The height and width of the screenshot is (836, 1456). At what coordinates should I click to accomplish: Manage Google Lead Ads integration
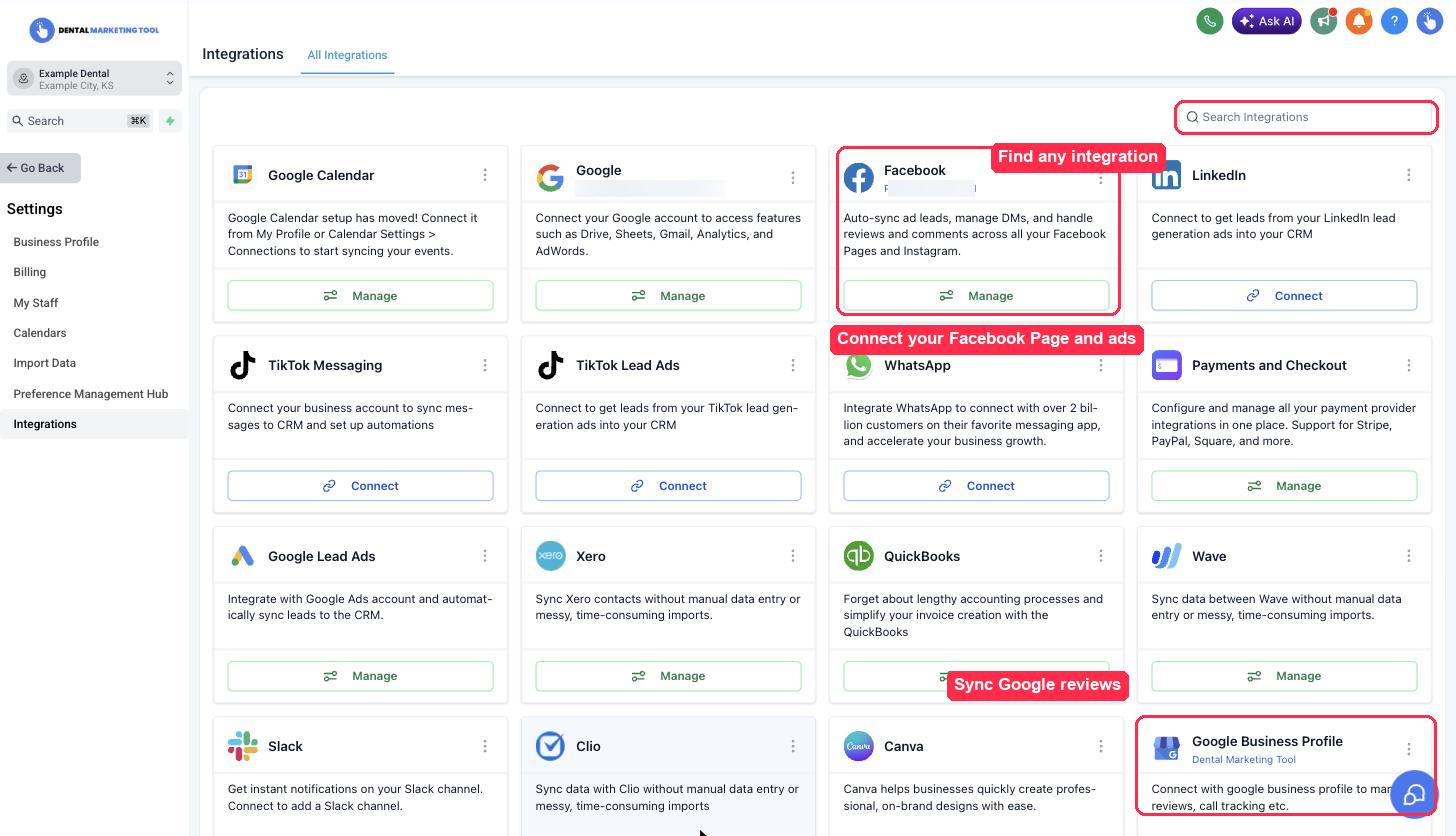click(360, 676)
